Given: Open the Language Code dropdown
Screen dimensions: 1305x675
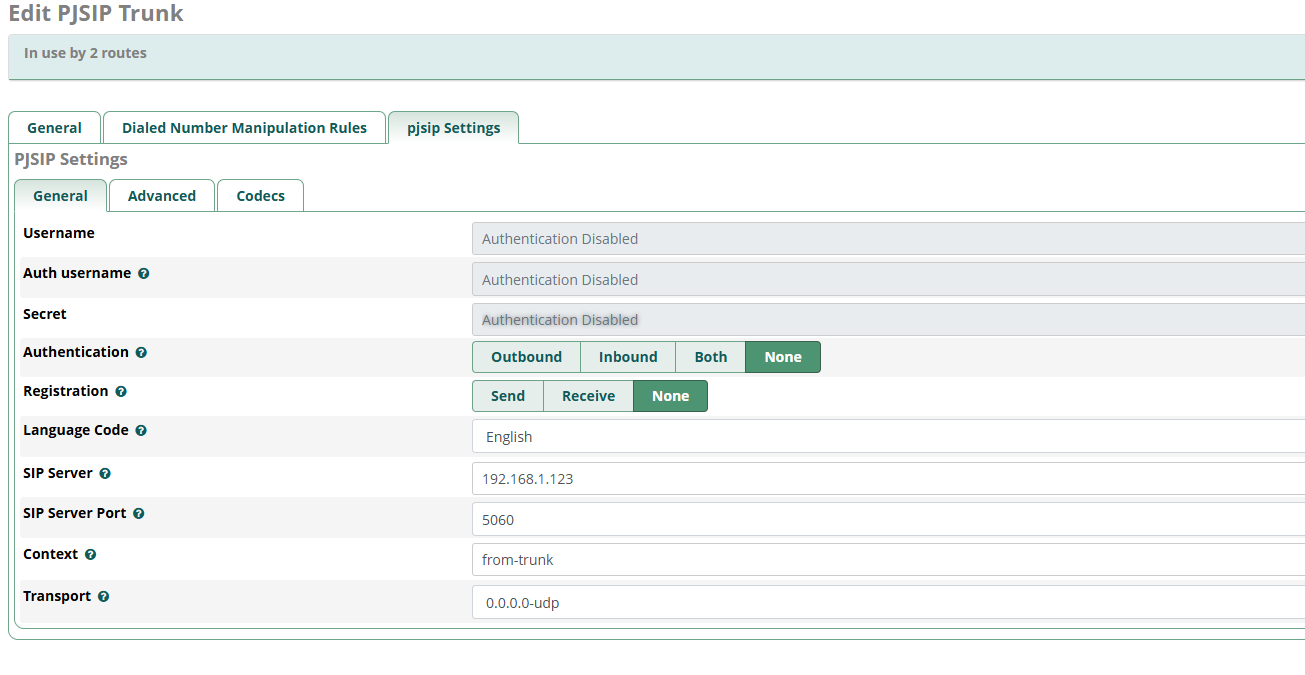Looking at the screenshot, I should [888, 437].
